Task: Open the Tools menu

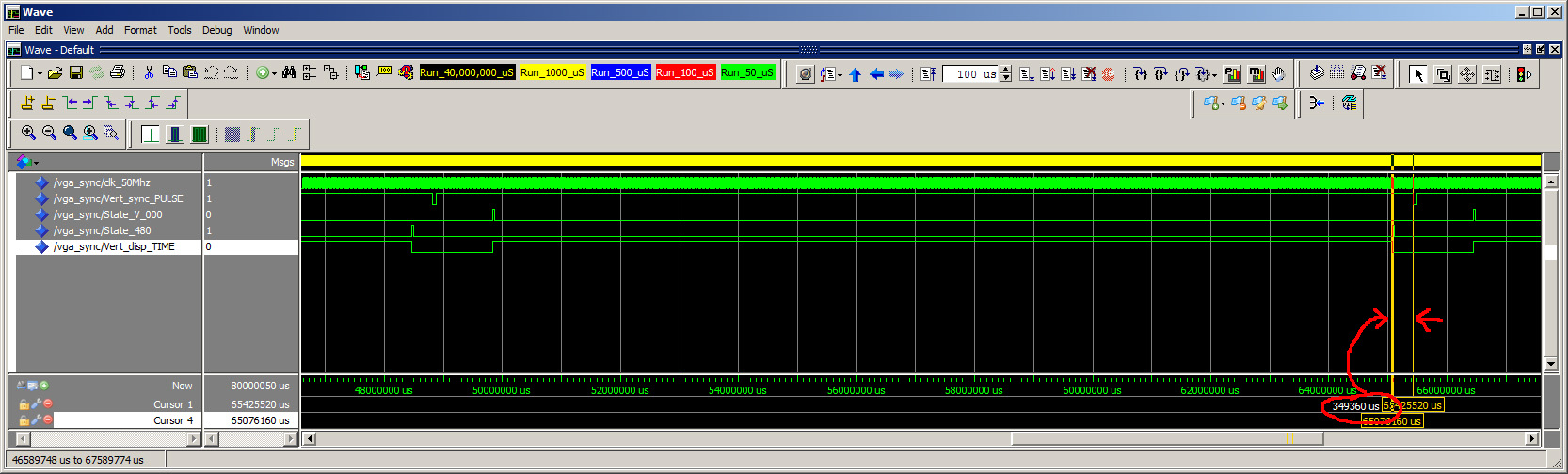Action: click(179, 30)
